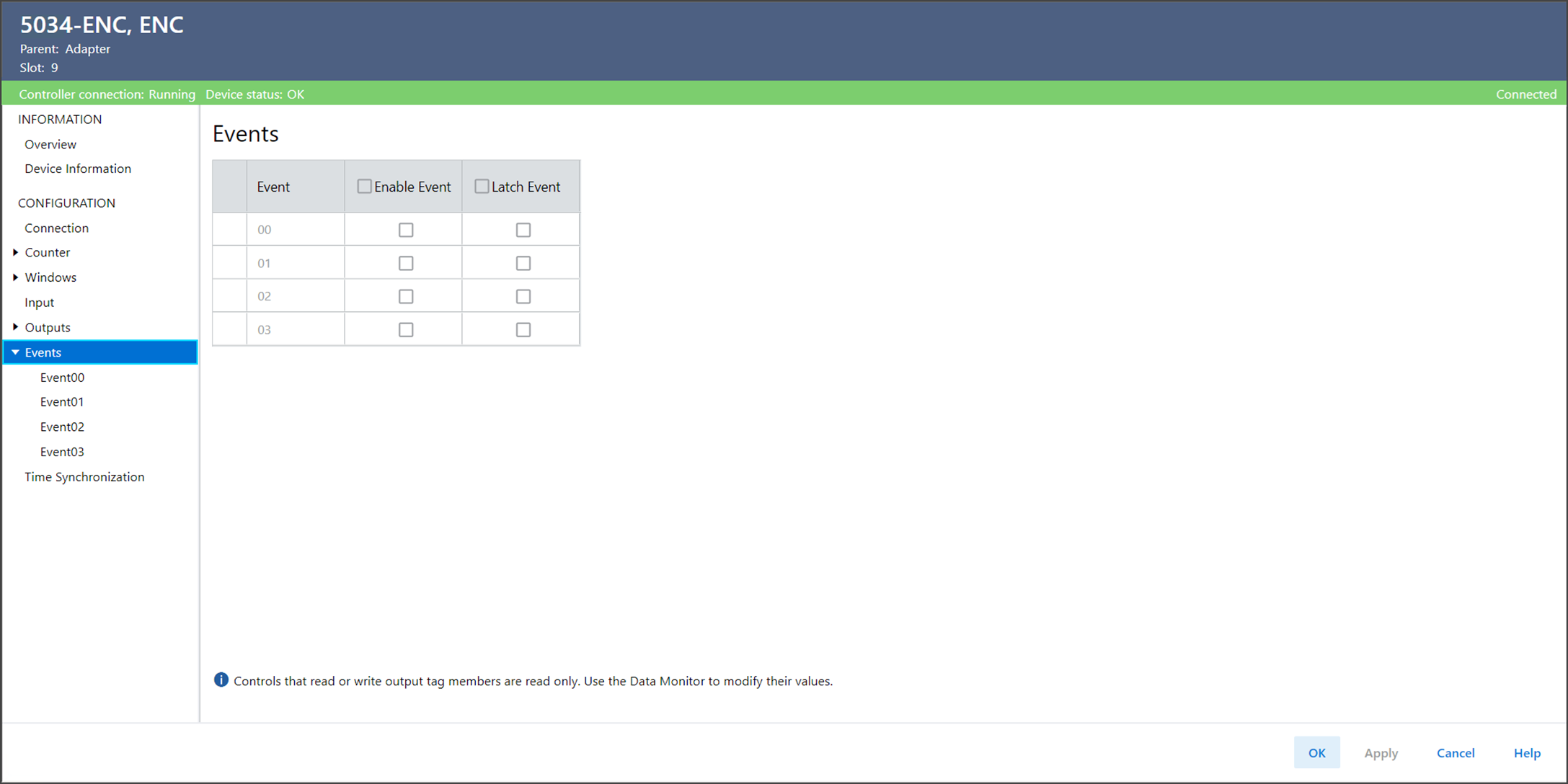Open the Time Synchronization page

(84, 477)
